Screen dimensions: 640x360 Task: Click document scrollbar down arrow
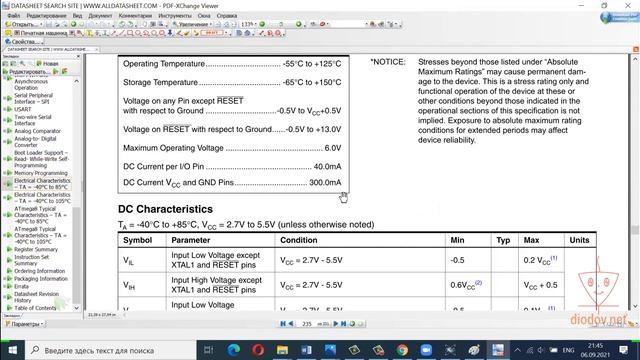tap(635, 307)
